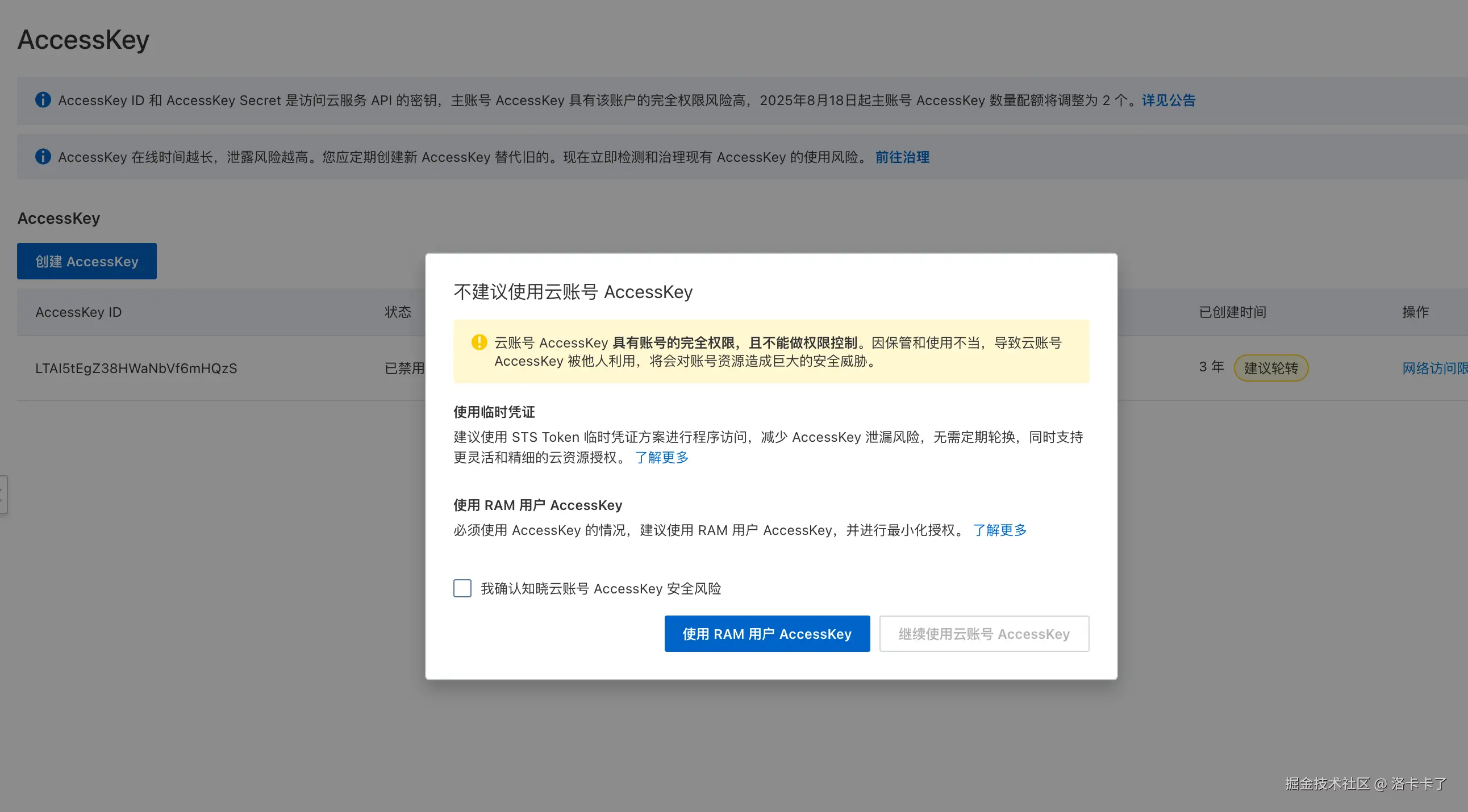Open the 详见公告 announcement link
The width and height of the screenshot is (1468, 812).
[1168, 100]
